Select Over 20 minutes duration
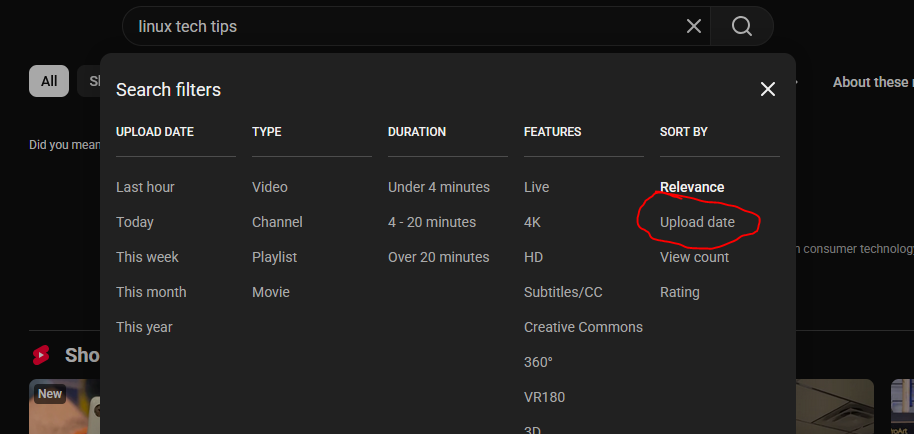The image size is (914, 434). pos(438,257)
